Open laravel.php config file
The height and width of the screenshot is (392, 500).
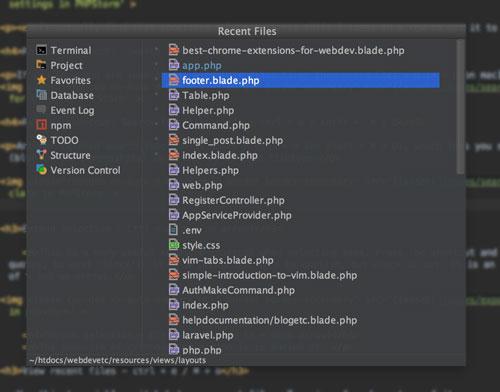[x=208, y=335]
